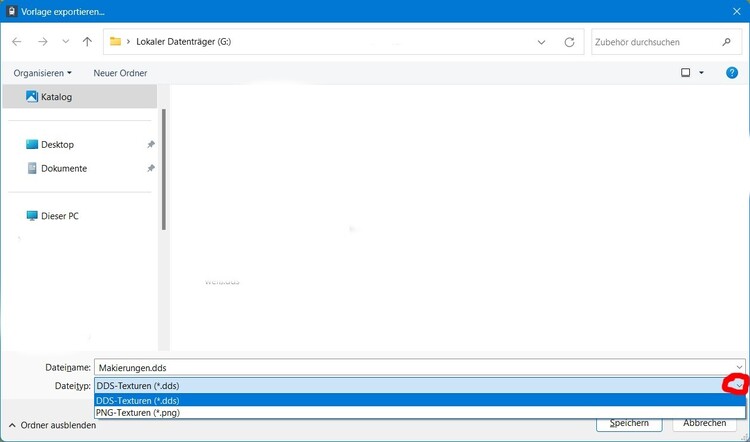750x442 pixels.
Task: Click the Katalog picture icon
Action: (x=32, y=97)
